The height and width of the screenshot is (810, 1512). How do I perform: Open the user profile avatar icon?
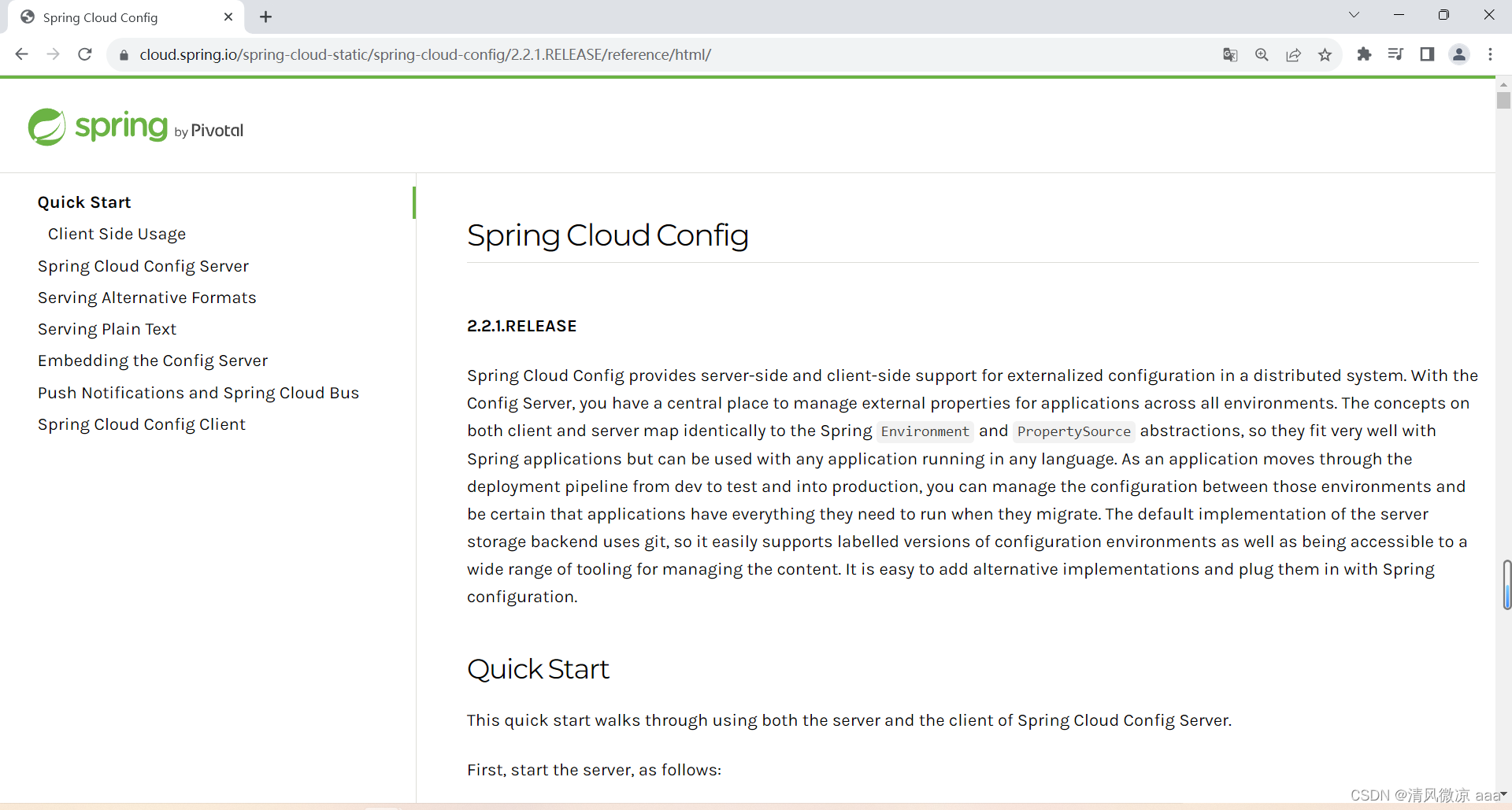click(x=1459, y=54)
